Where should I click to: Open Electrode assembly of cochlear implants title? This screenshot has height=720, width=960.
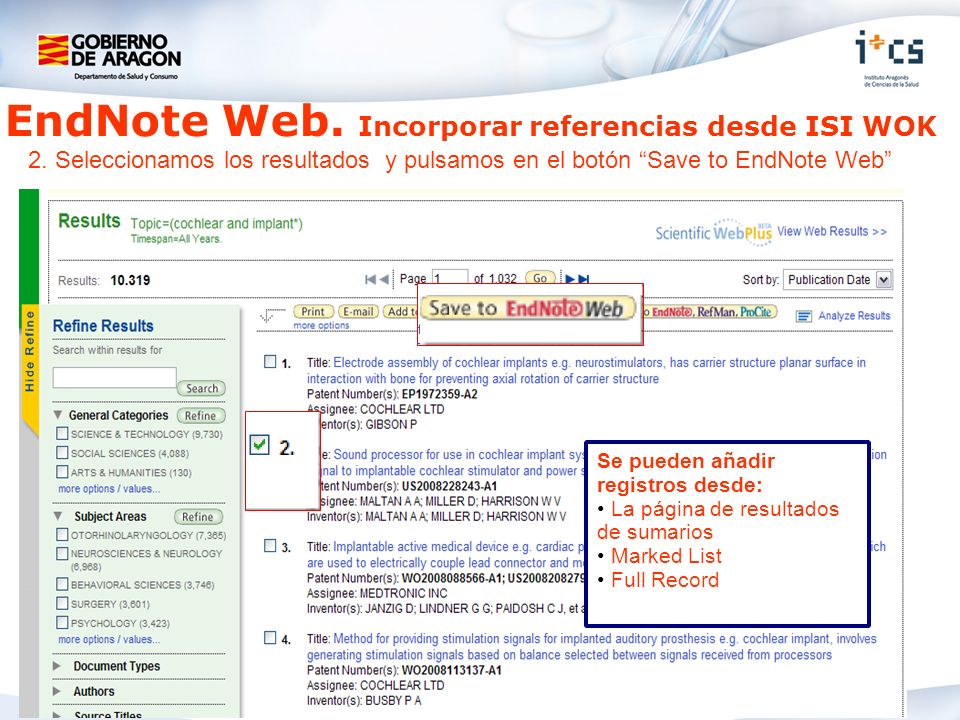(x=587, y=370)
